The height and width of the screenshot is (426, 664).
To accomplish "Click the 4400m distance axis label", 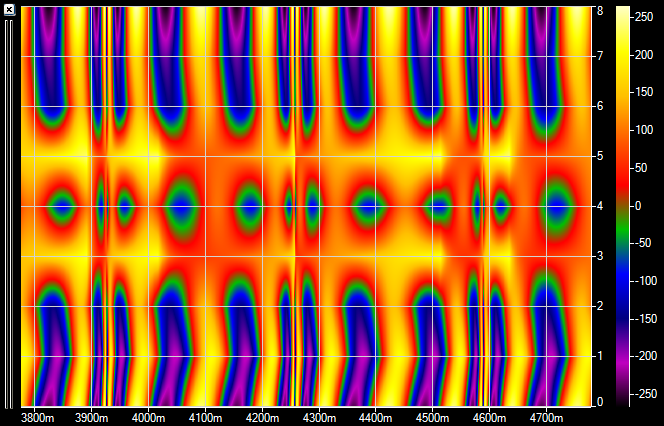I will (x=376, y=418).
